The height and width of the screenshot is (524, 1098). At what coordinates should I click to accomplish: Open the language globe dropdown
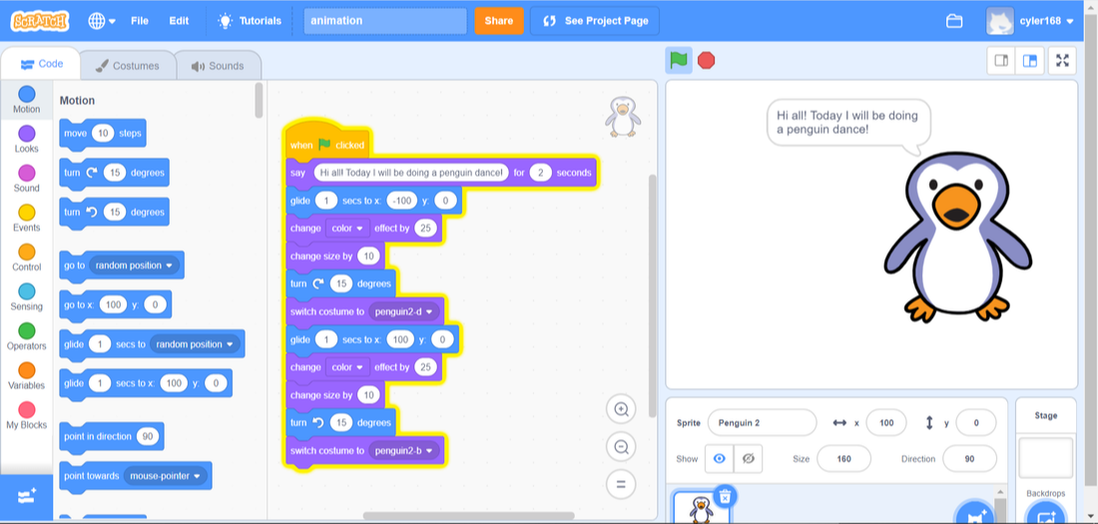pos(101,20)
